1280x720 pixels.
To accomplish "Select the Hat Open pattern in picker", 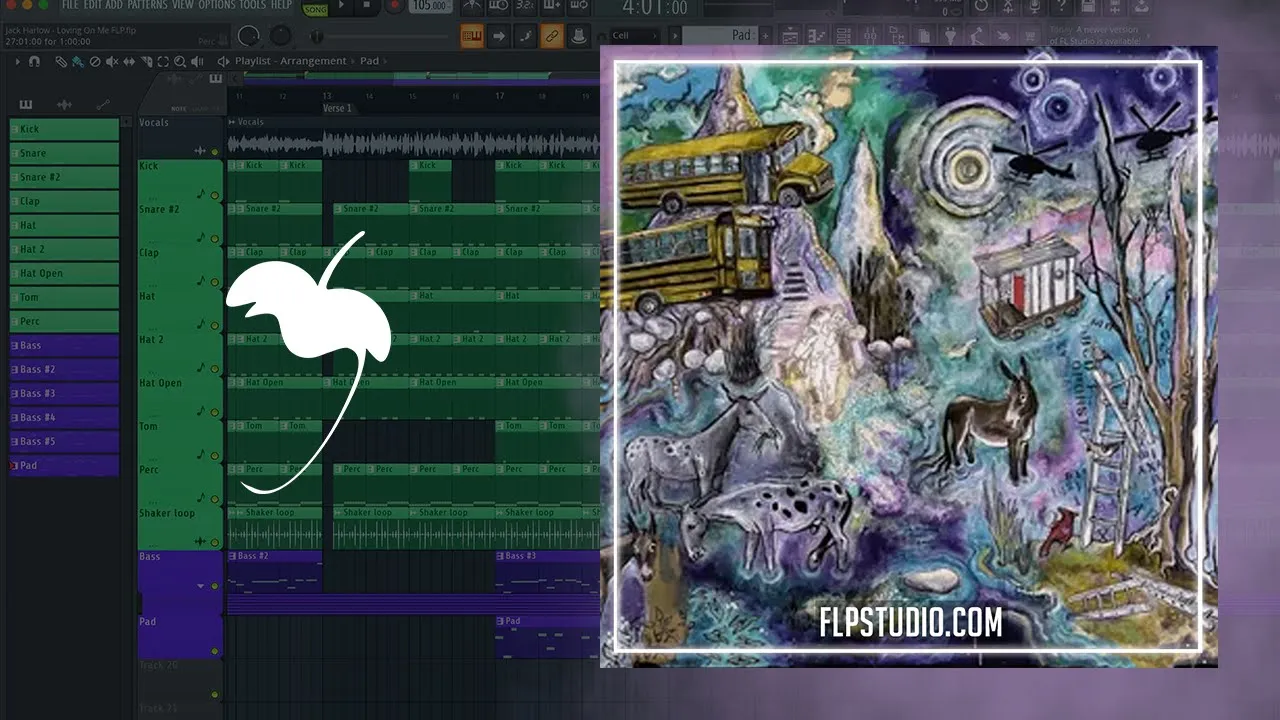I will pos(64,273).
